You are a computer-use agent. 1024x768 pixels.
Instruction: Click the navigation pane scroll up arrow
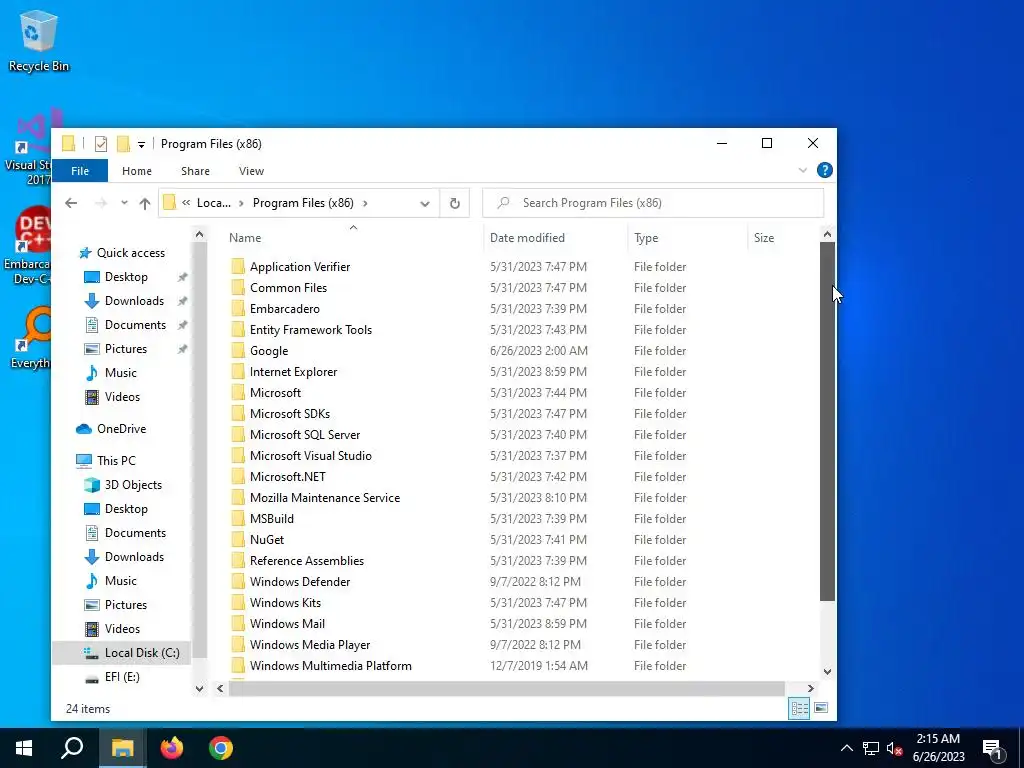click(x=199, y=234)
